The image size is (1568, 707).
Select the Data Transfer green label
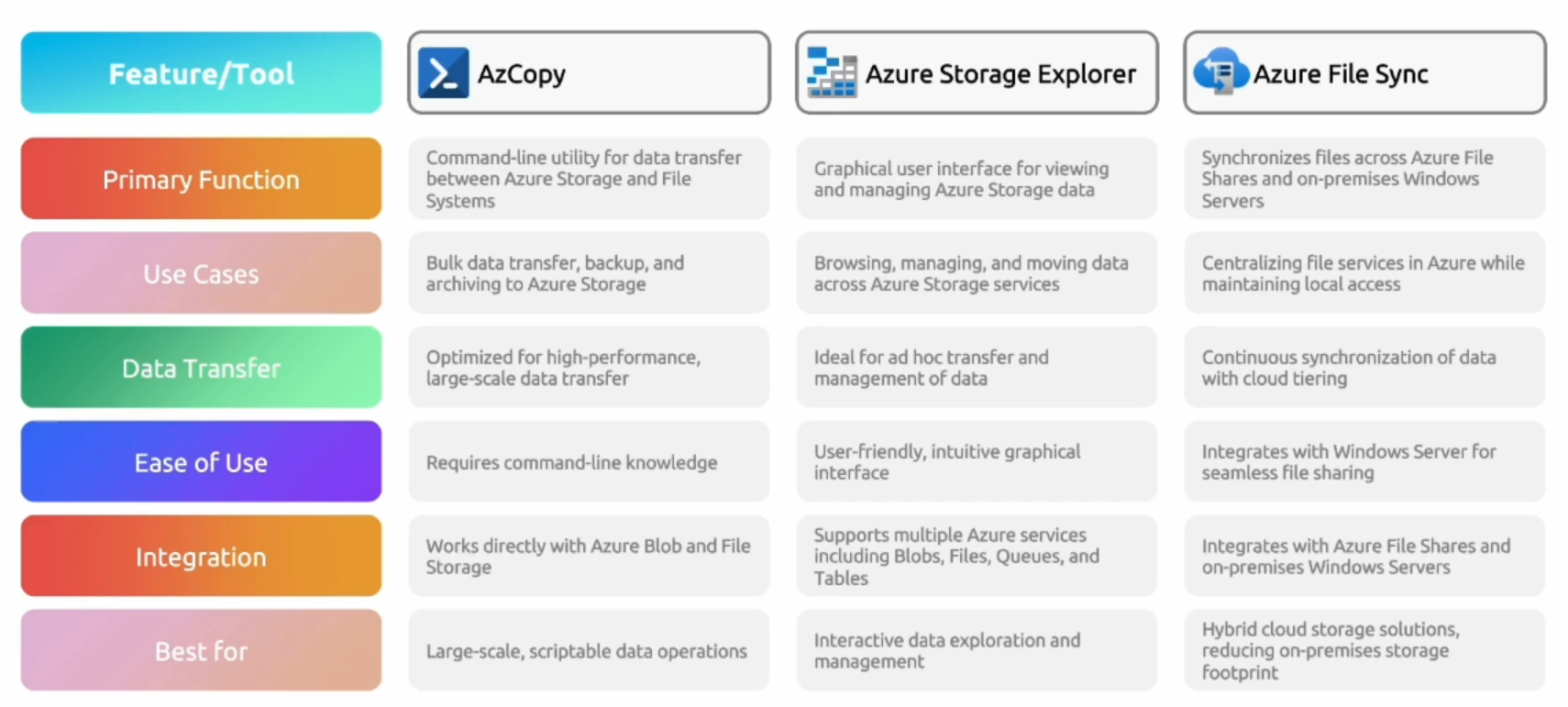(x=201, y=368)
